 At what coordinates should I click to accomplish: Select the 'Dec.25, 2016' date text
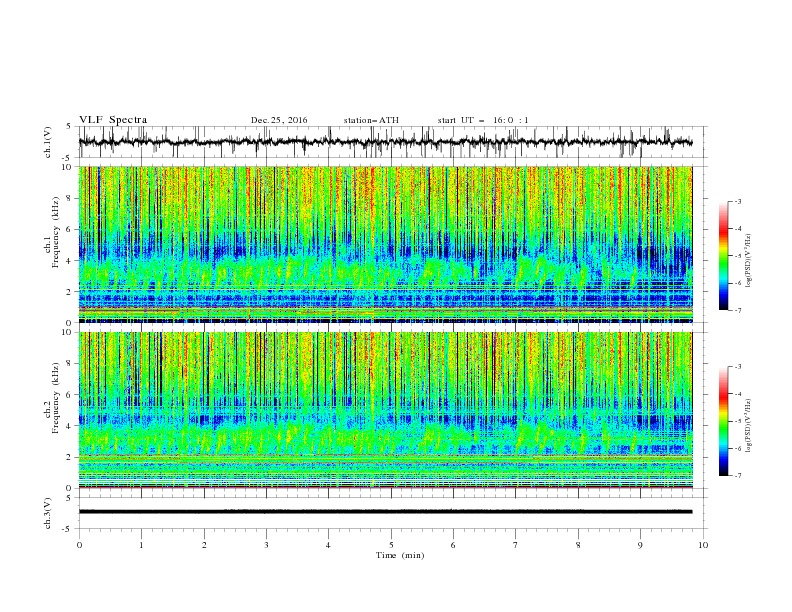[279, 120]
